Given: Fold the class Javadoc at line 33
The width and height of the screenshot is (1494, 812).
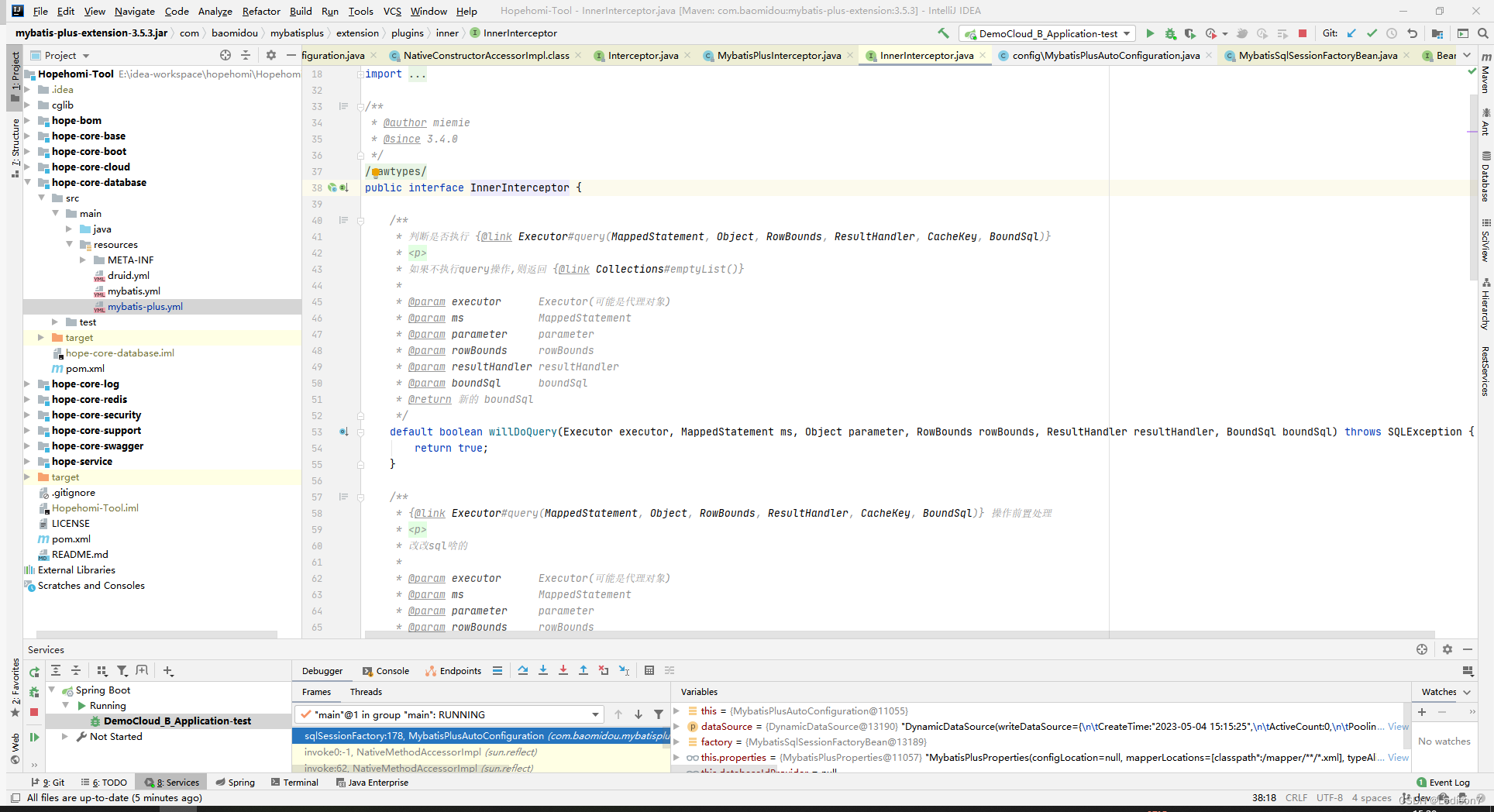Looking at the screenshot, I should pos(360,106).
